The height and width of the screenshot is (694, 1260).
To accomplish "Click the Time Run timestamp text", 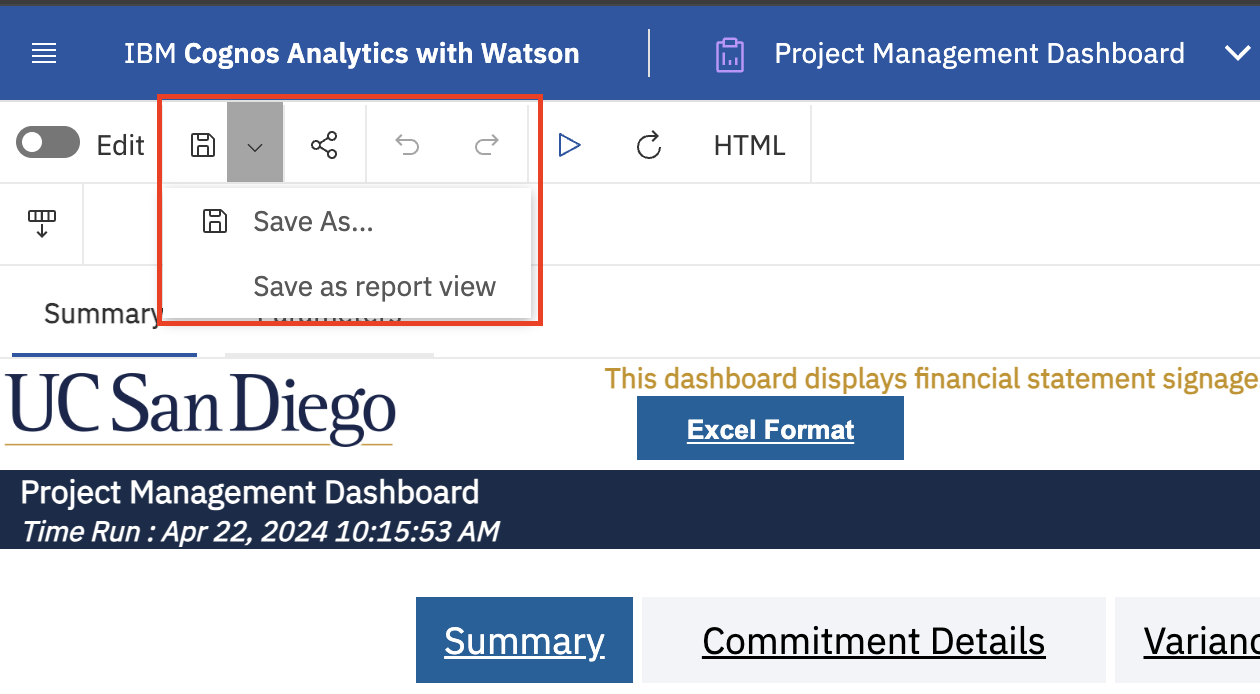I will [261, 531].
